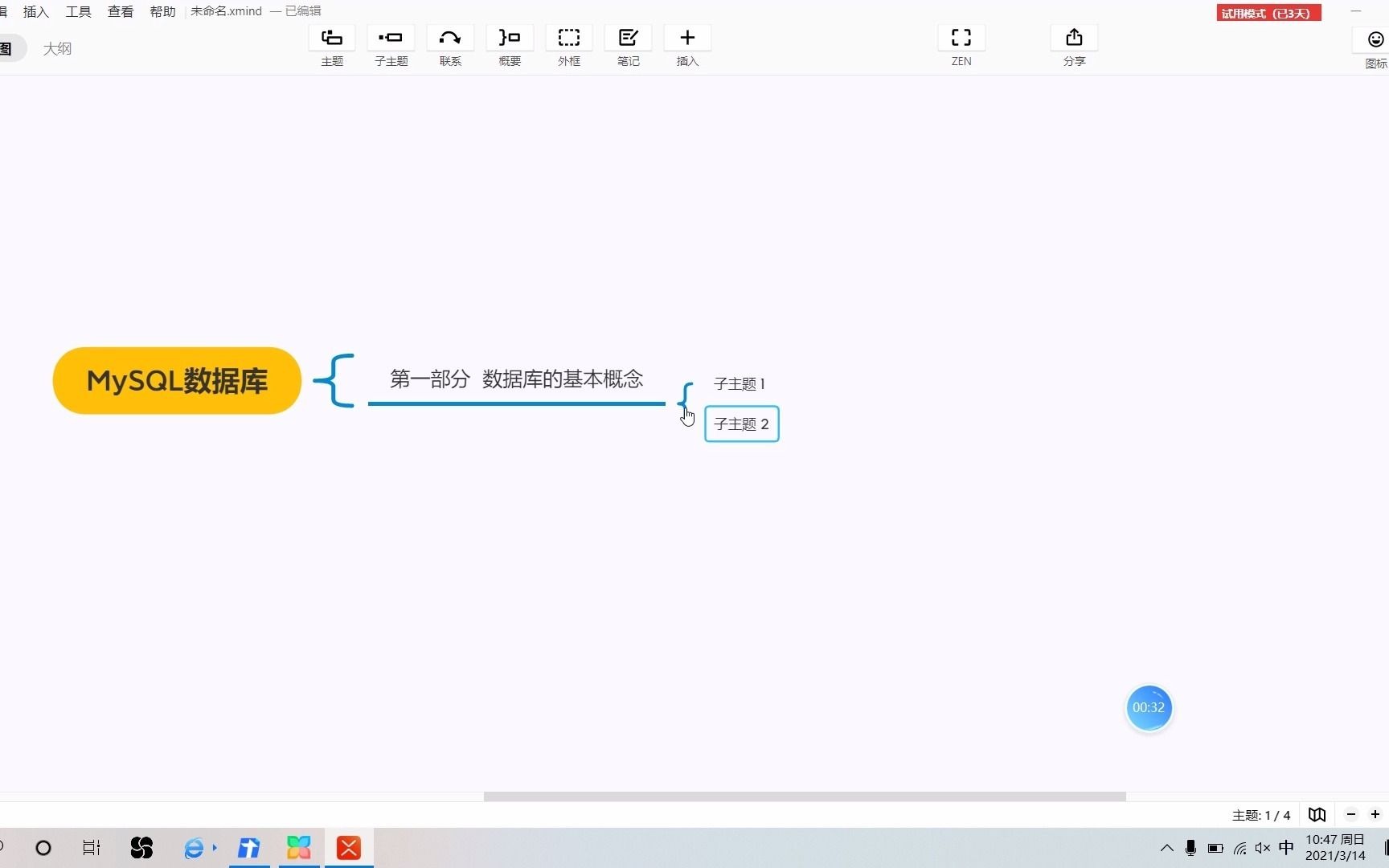Select topic 第一部分 数据库的基本概念
Screen dimensions: 1389x868
[516, 379]
